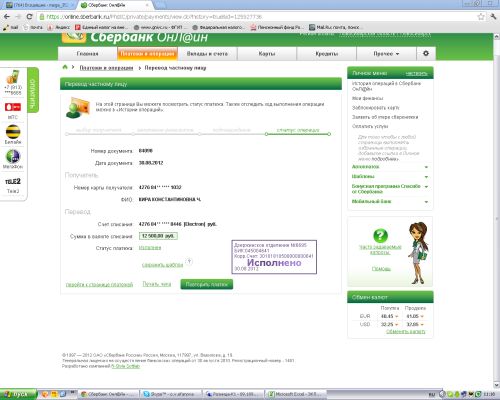The height and width of the screenshot is (400, 500).
Task: Click the Печать чека link
Action: [x=157, y=284]
